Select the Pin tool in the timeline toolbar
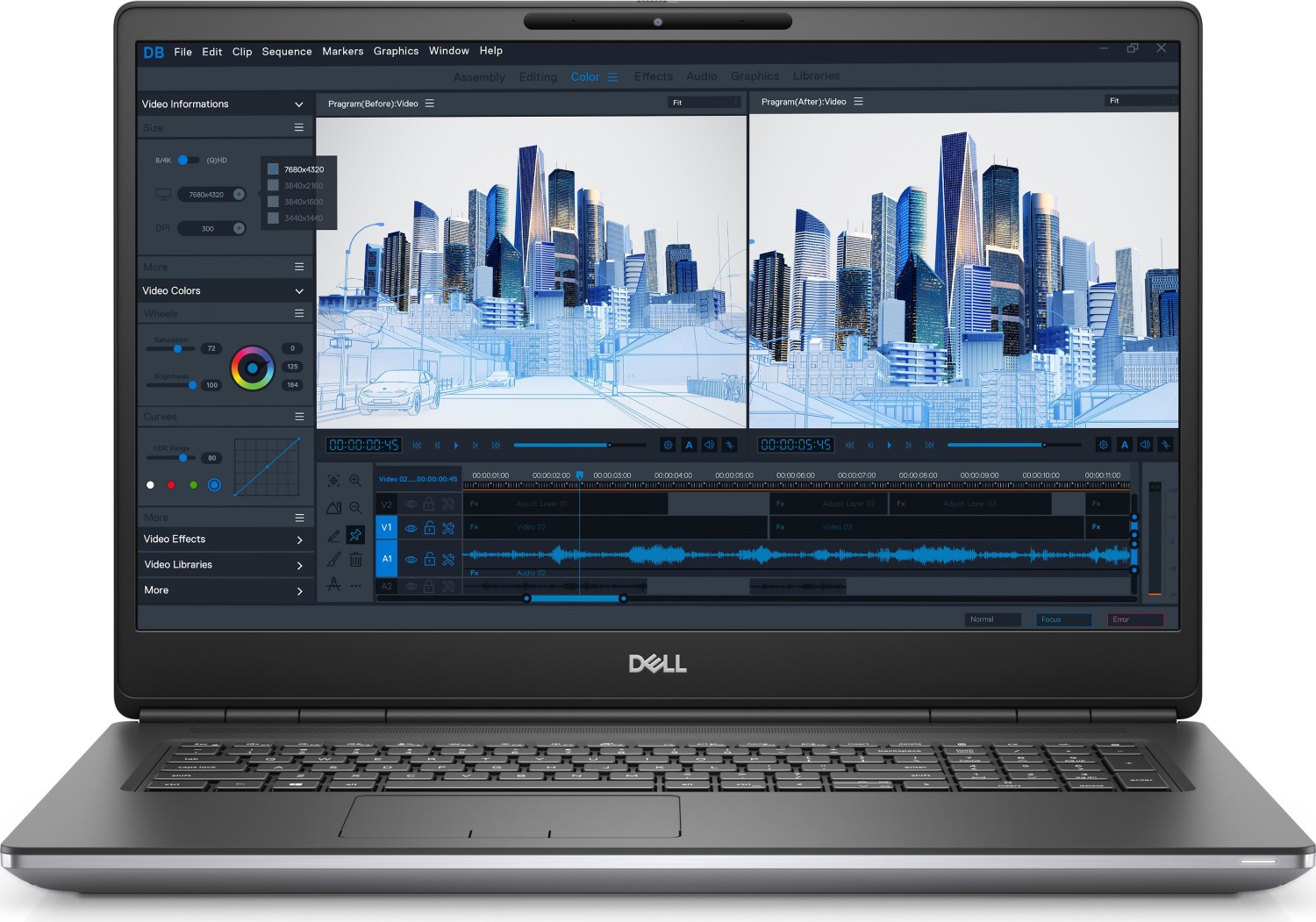Viewport: 1316px width, 922px height. pos(355,535)
